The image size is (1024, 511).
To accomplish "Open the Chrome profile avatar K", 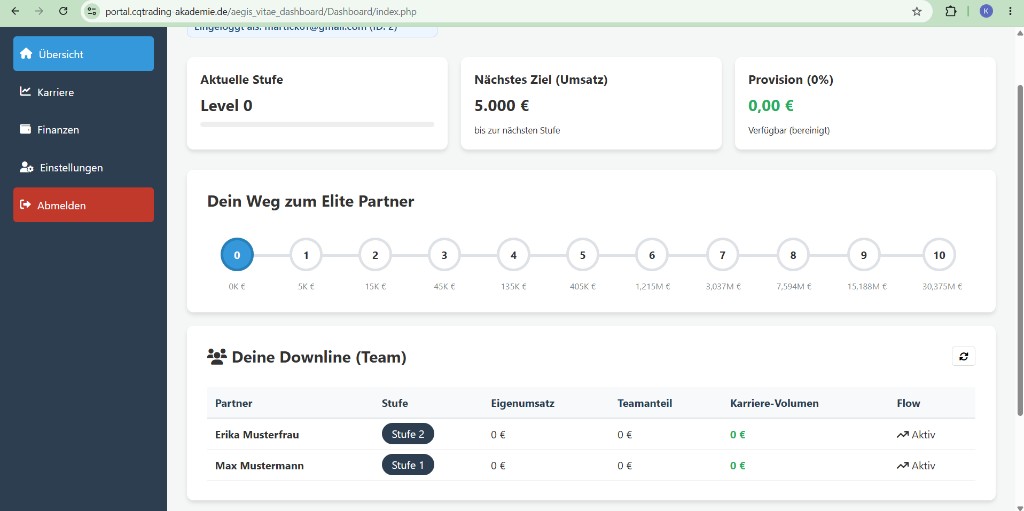I will click(x=986, y=11).
